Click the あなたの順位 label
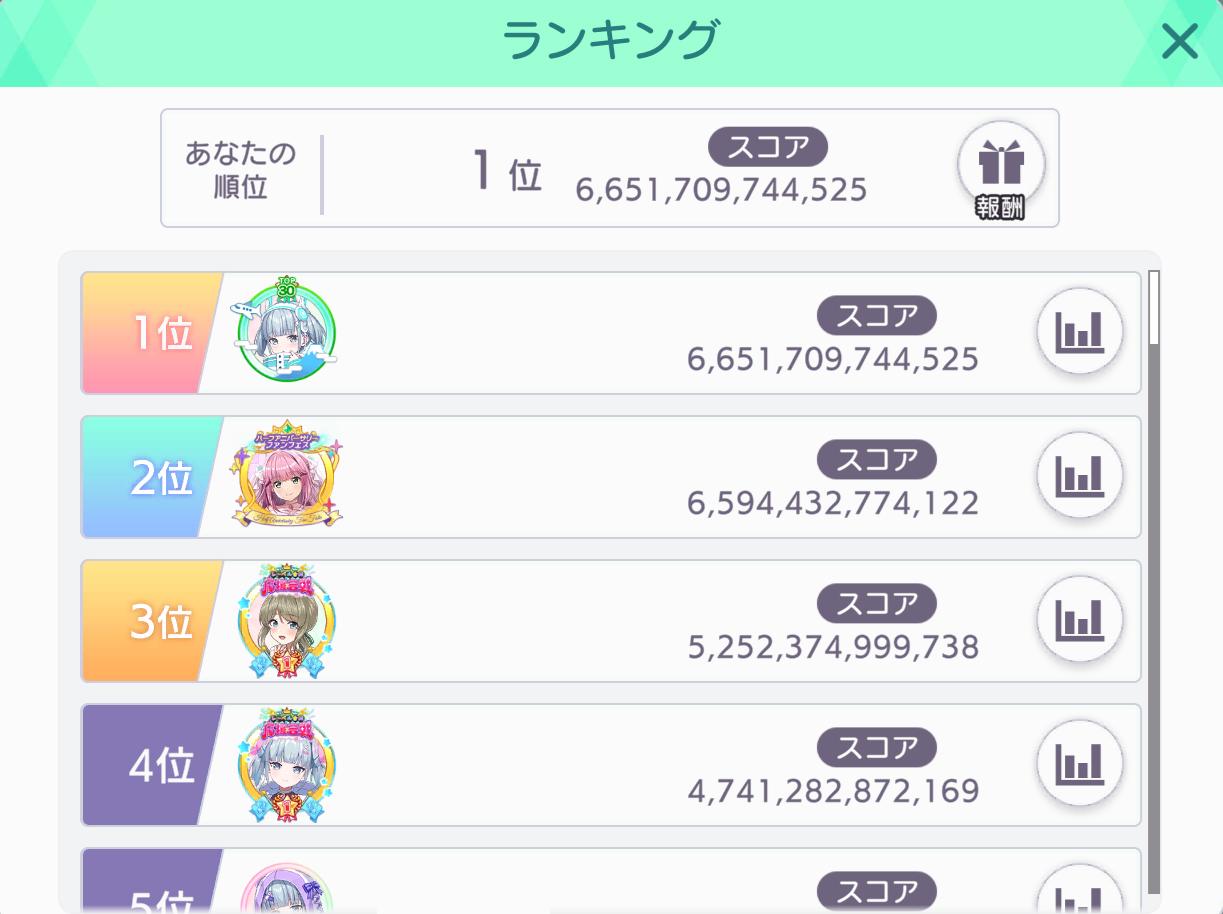Image resolution: width=1223 pixels, height=914 pixels. point(240,169)
